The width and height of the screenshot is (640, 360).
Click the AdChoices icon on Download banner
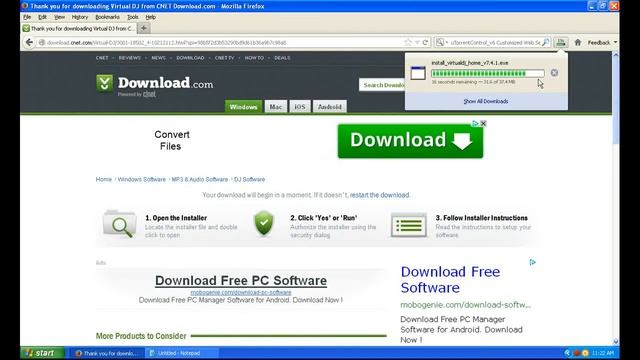click(x=476, y=123)
